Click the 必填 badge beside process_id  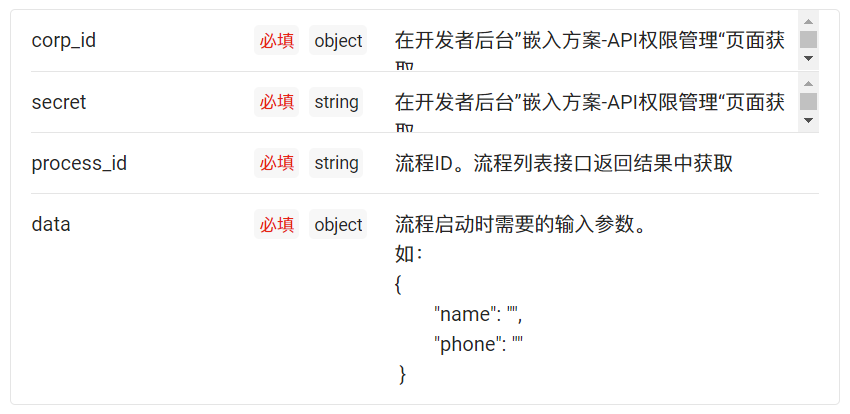click(276, 163)
